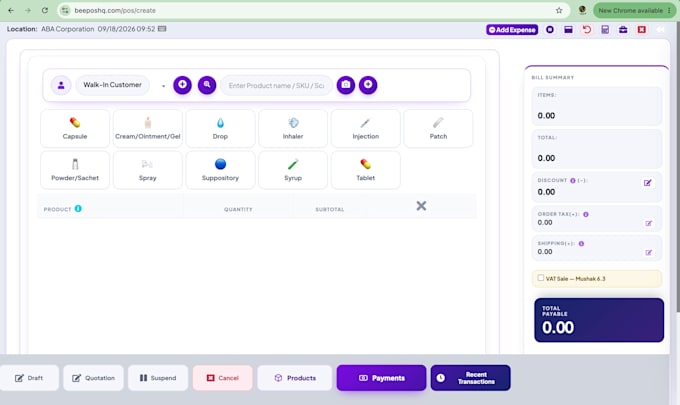Select the Tablet category
Image resolution: width=680 pixels, height=405 pixels.
366,170
